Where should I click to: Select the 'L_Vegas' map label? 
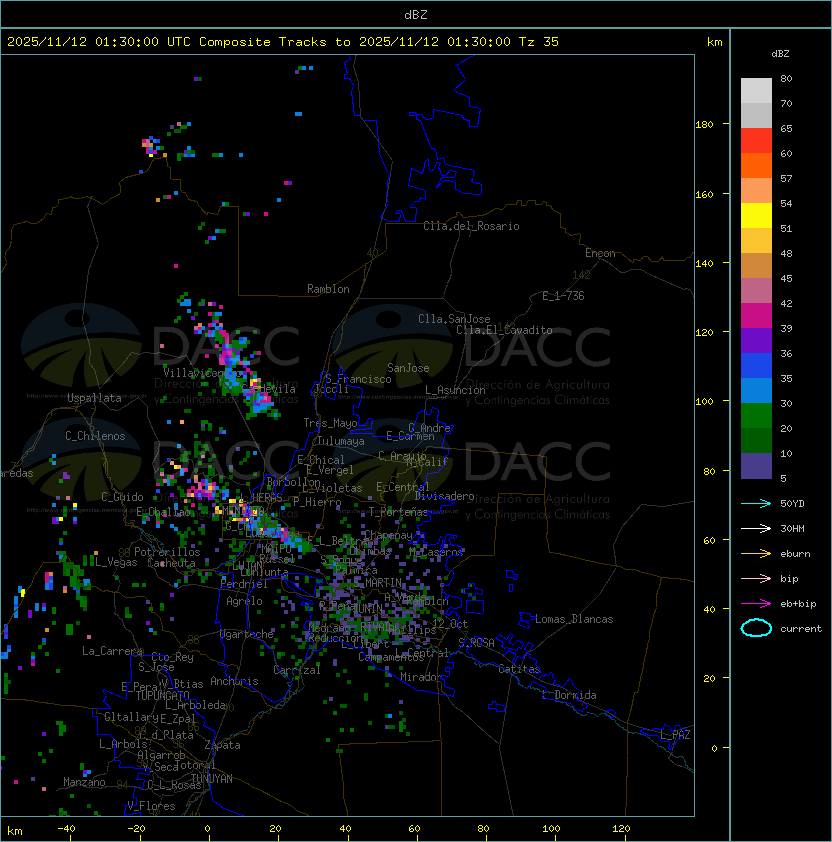pos(116,562)
